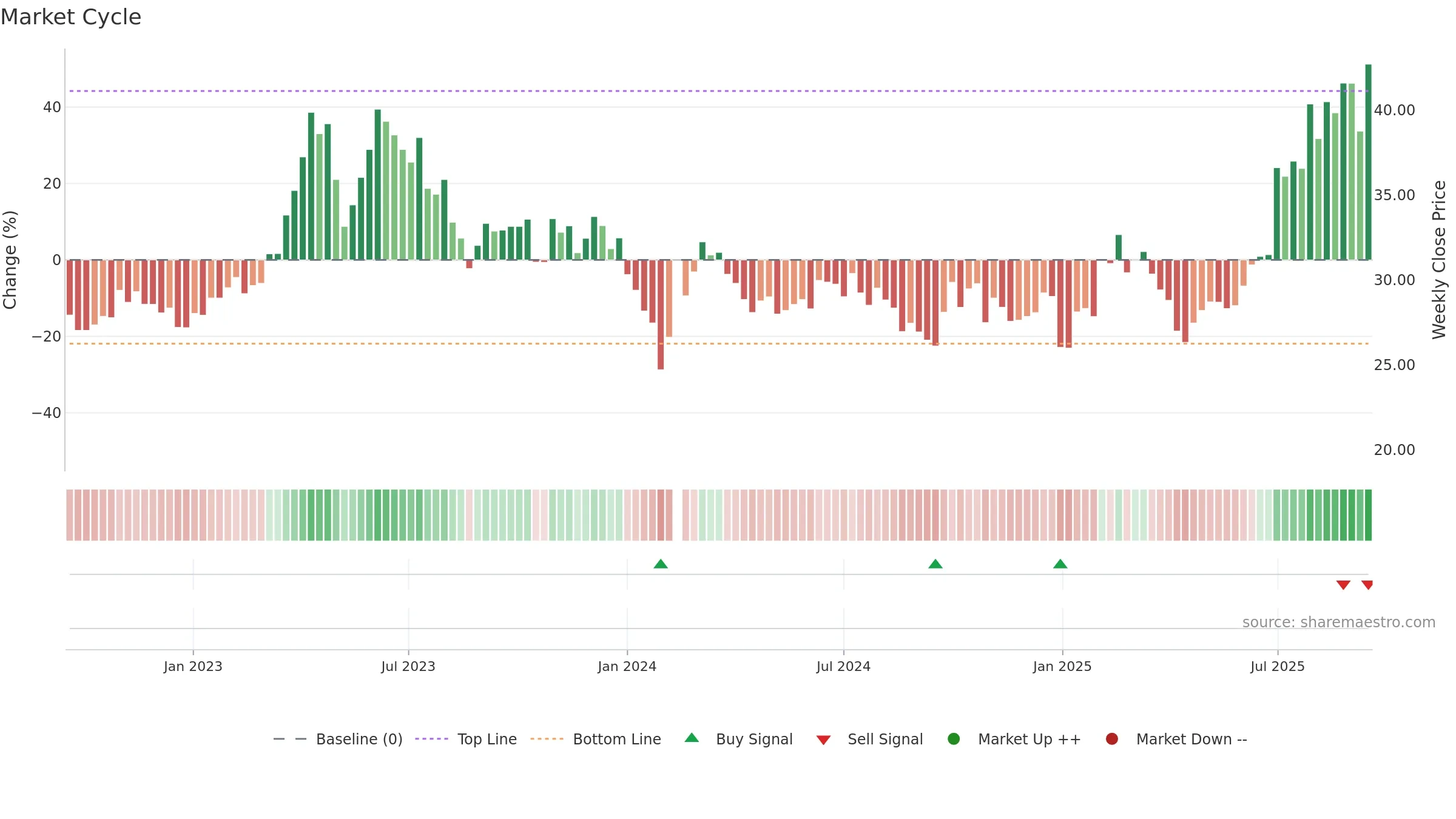This screenshot has height=819, width=1456.
Task: Toggle the Market Up ++ legend item
Action: (x=1014, y=739)
